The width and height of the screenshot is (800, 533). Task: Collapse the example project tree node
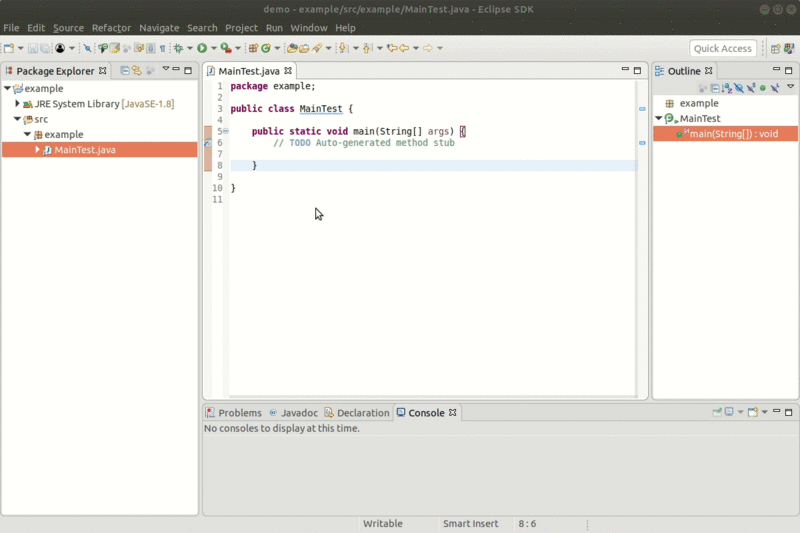pyautogui.click(x=7, y=88)
